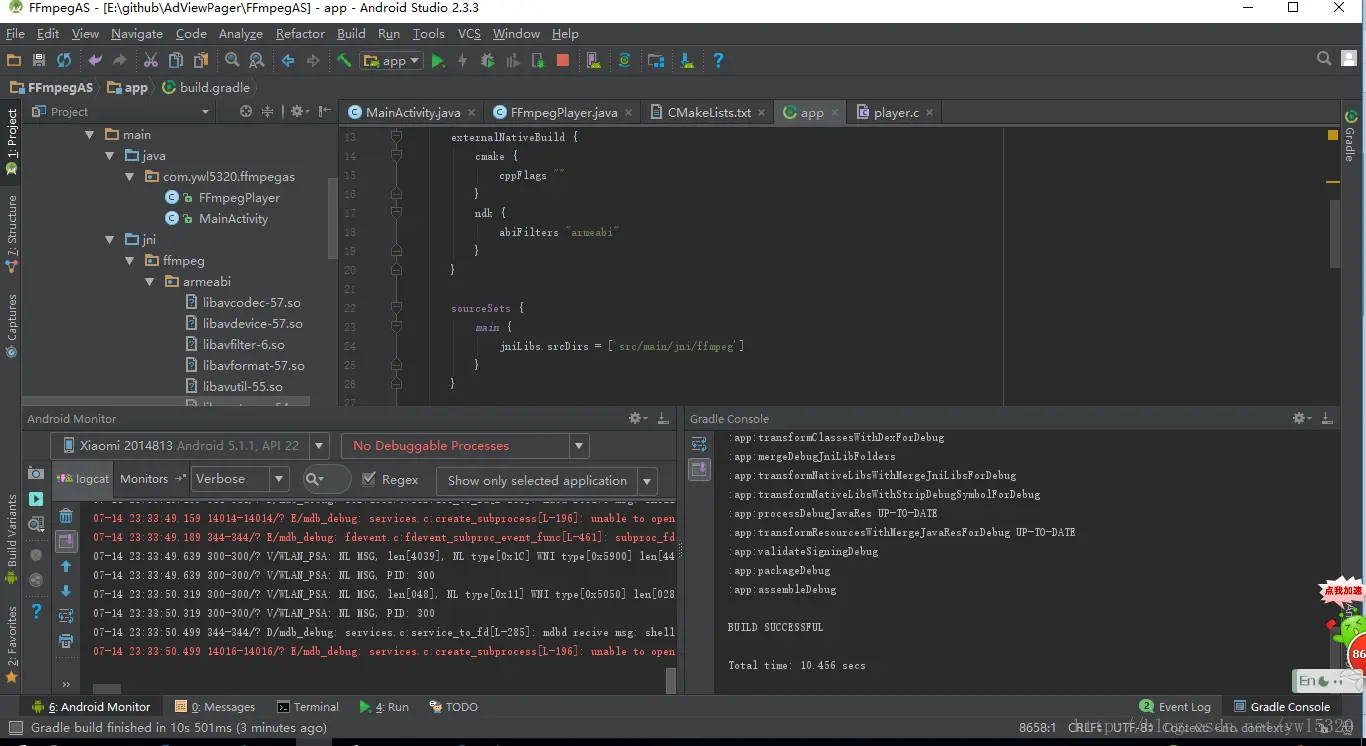Take a screen capture with camera icon
1366x746 pixels.
(36, 473)
